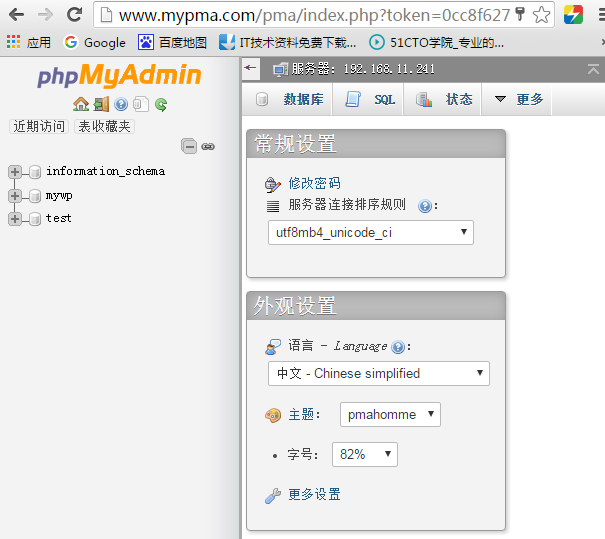Open the 82% font size dropdown

(x=365, y=455)
